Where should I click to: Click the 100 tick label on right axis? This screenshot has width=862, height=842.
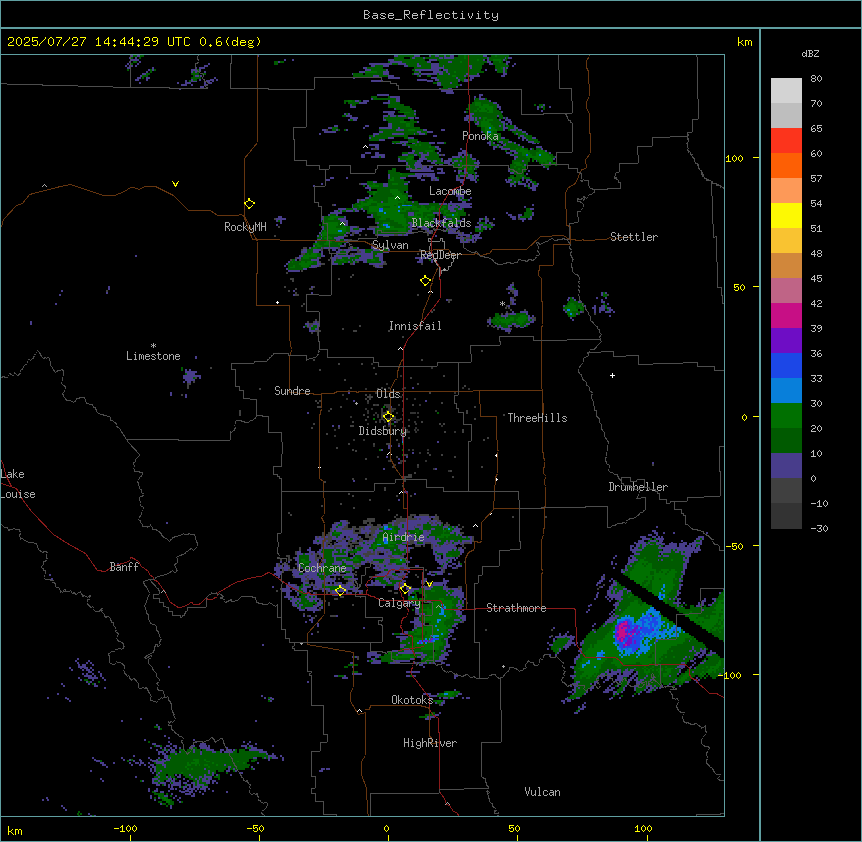(734, 158)
